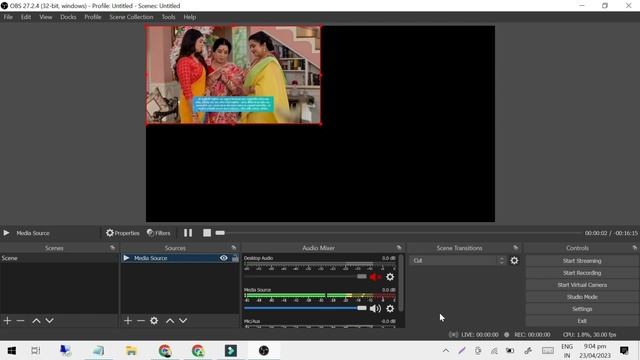This screenshot has height=360, width=640.
Task: Click the video preview thumbnail in canvas
Action: tap(233, 75)
